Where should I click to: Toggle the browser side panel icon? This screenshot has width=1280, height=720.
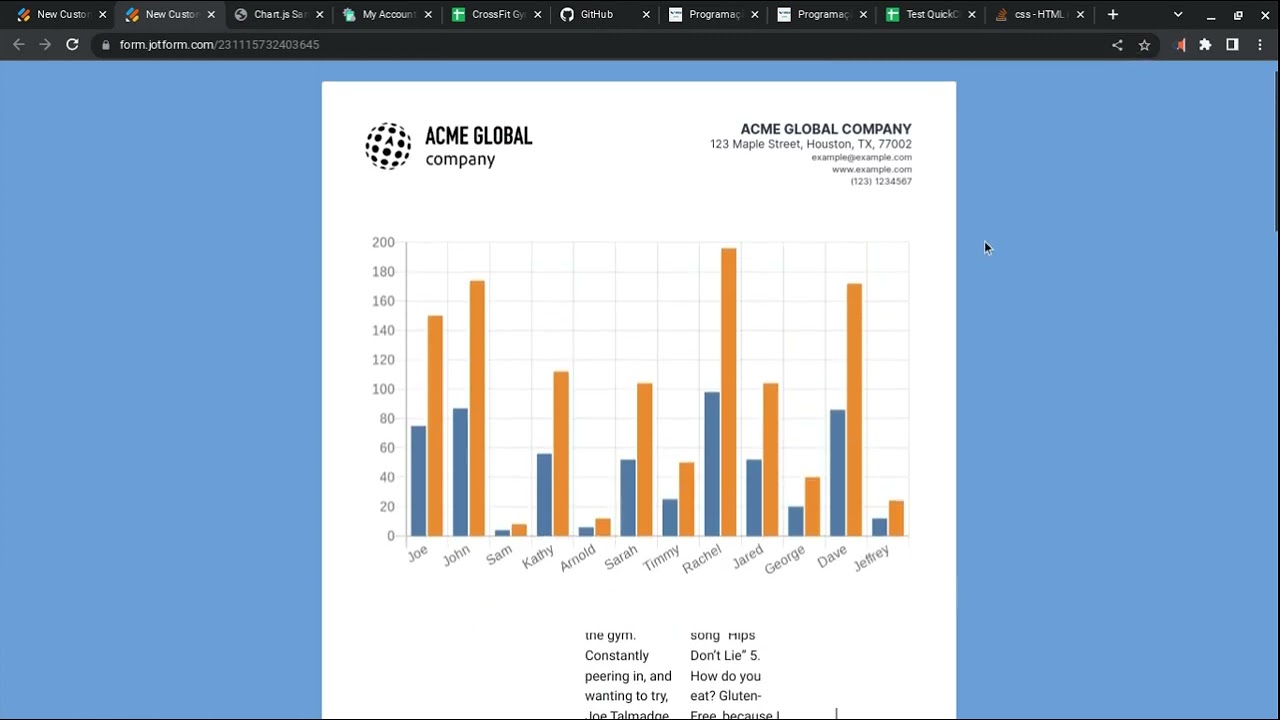[1232, 45]
